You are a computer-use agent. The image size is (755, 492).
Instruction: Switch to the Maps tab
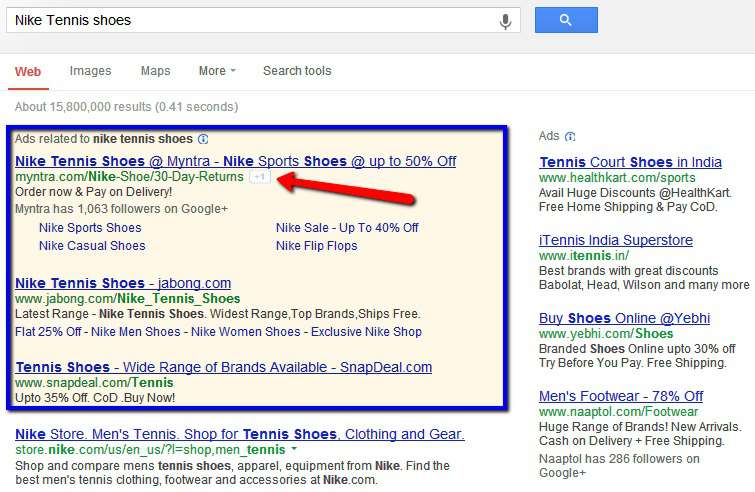pos(156,71)
